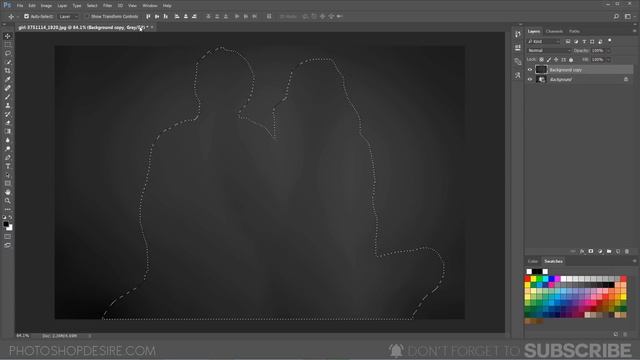Switch to the Color tab

533,261
